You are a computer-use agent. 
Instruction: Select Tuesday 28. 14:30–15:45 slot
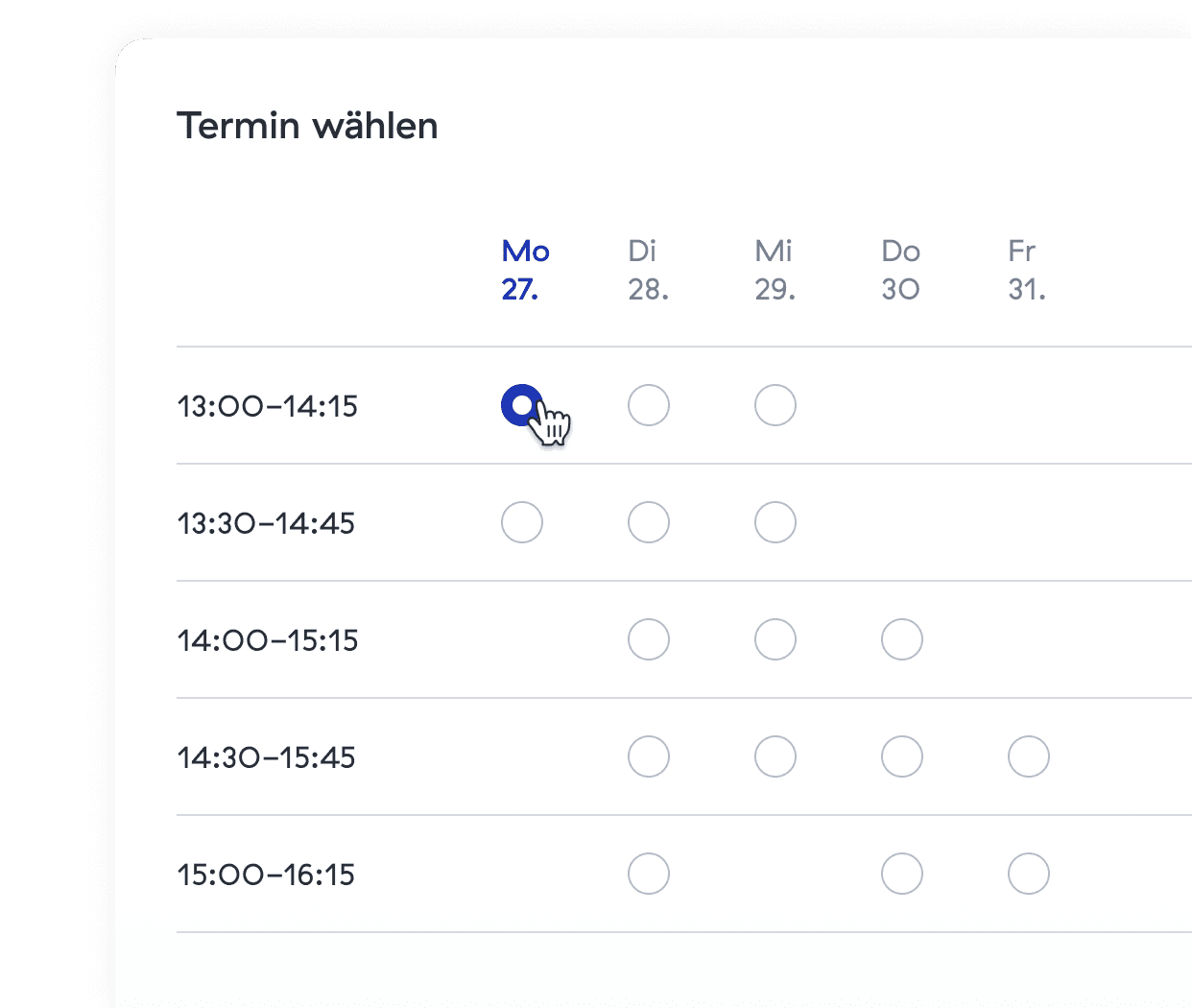click(649, 756)
